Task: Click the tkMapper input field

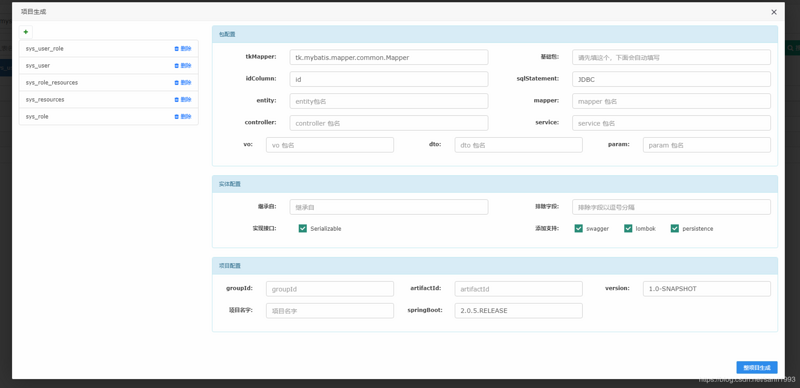Action: coord(389,57)
